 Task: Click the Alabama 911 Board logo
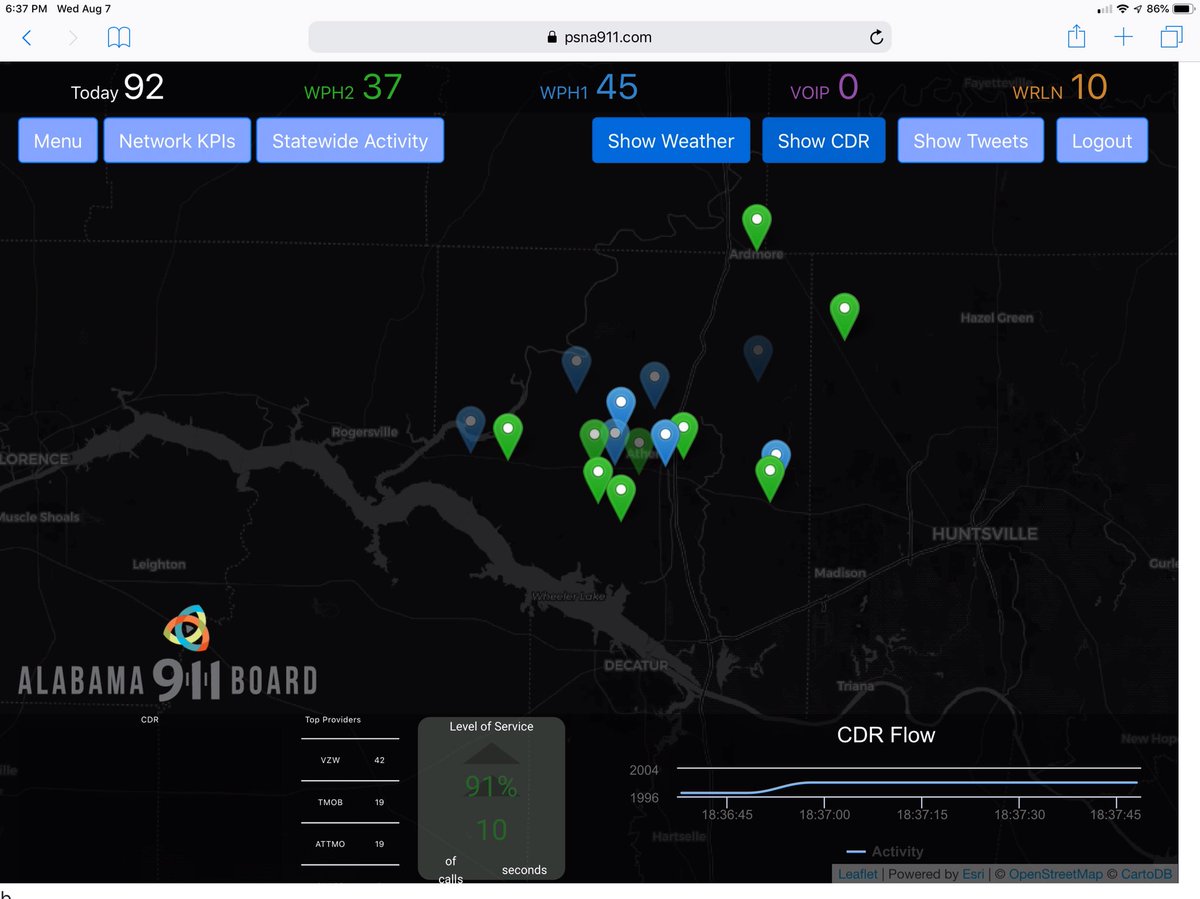click(168, 652)
